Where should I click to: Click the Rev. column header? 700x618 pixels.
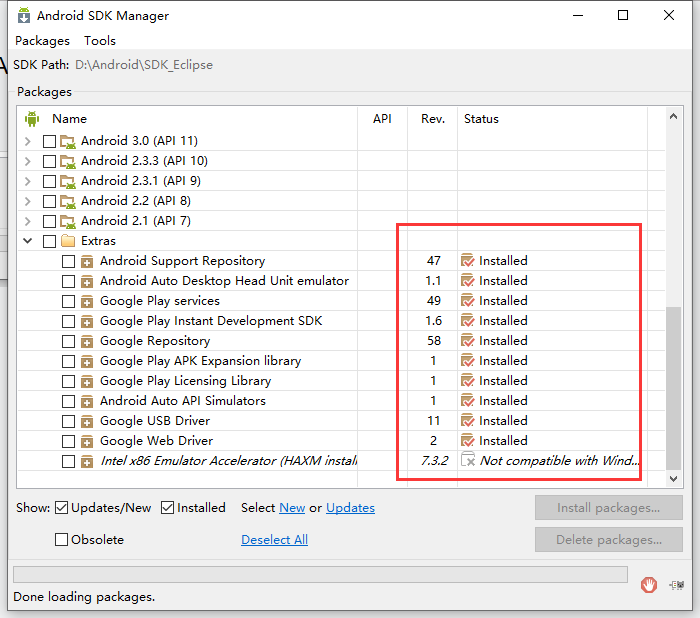pos(433,119)
